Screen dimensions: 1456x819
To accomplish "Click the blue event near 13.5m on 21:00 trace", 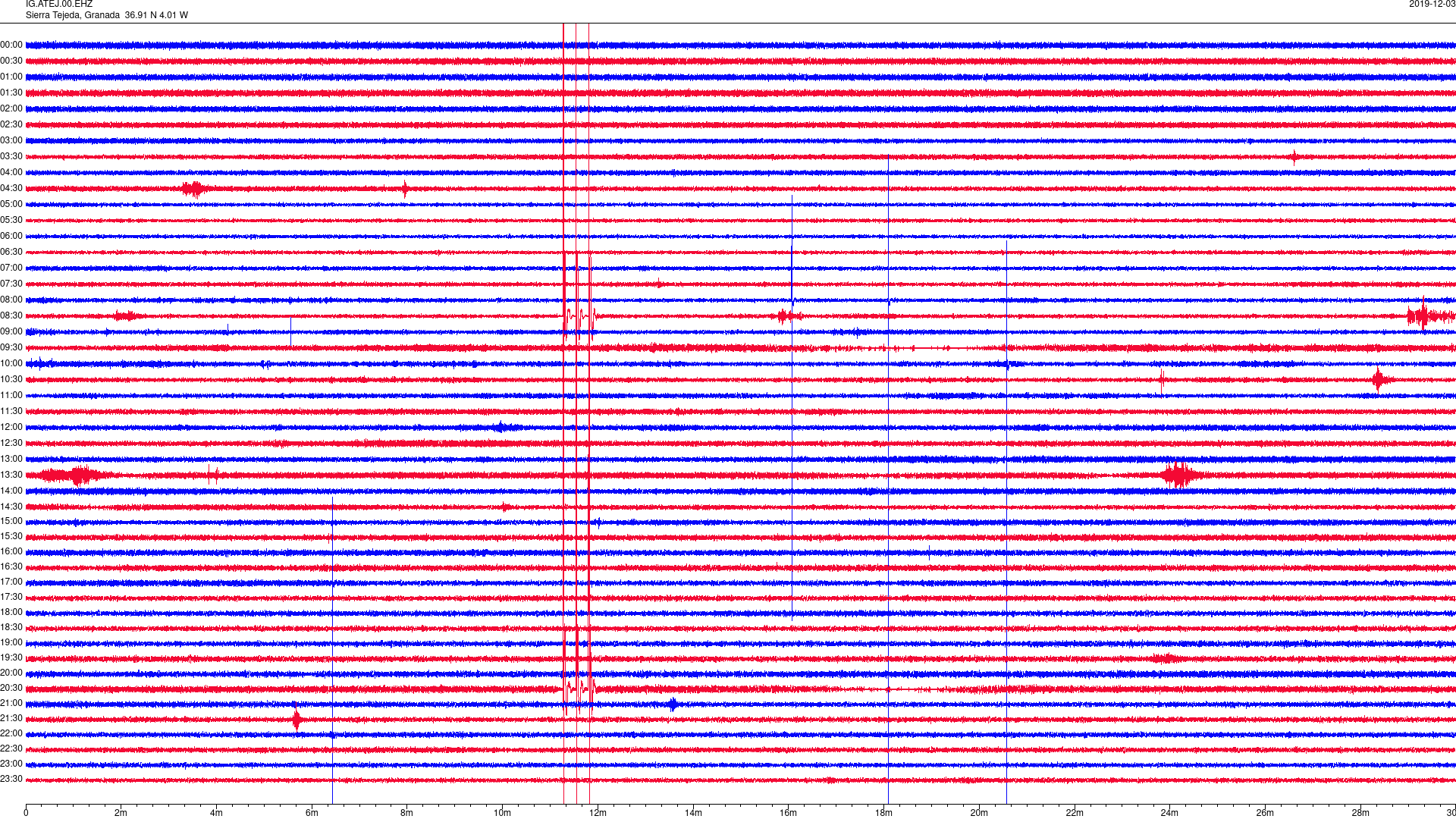I will coord(673,704).
